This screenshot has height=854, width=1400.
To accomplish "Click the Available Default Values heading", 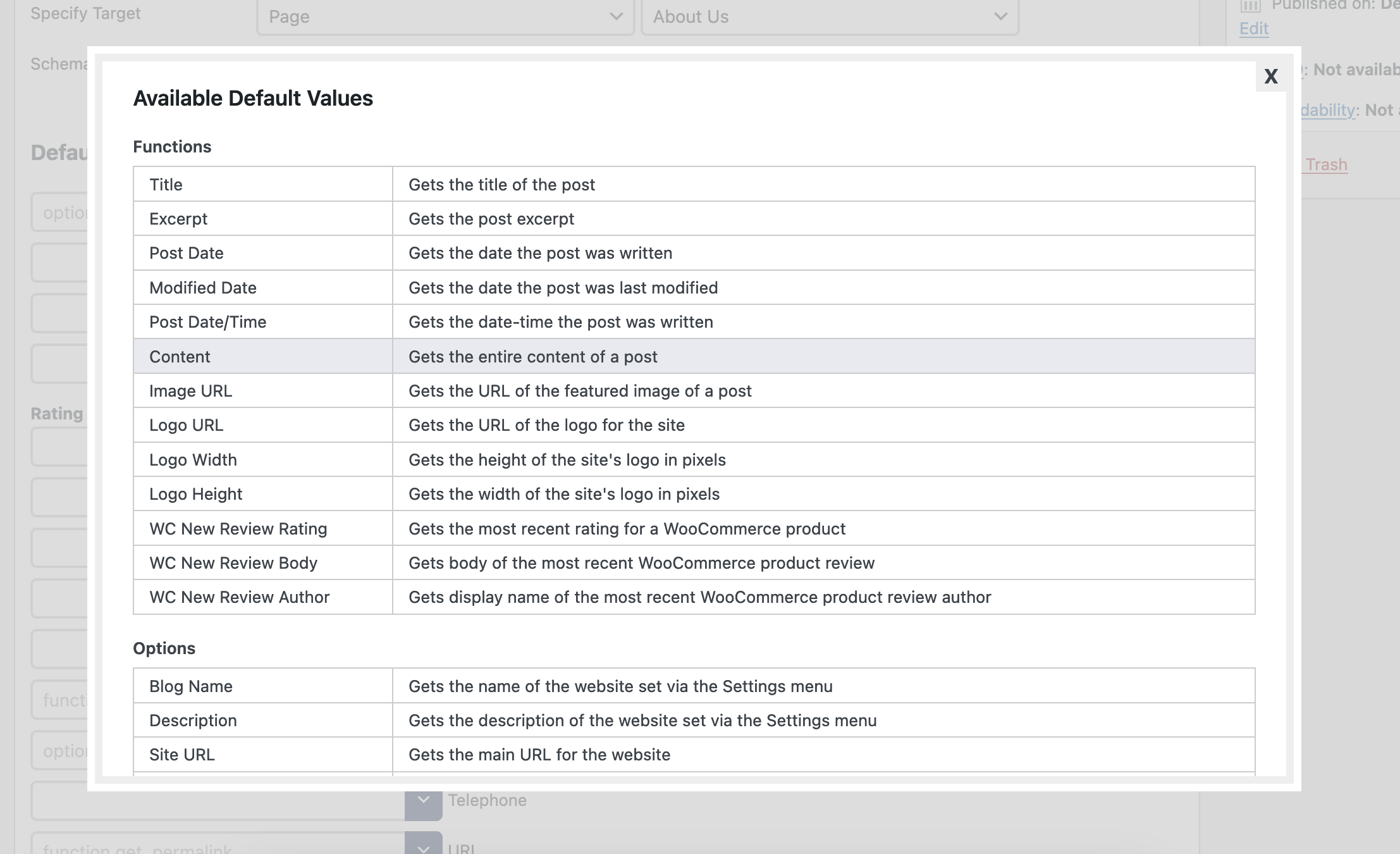I will [x=253, y=99].
